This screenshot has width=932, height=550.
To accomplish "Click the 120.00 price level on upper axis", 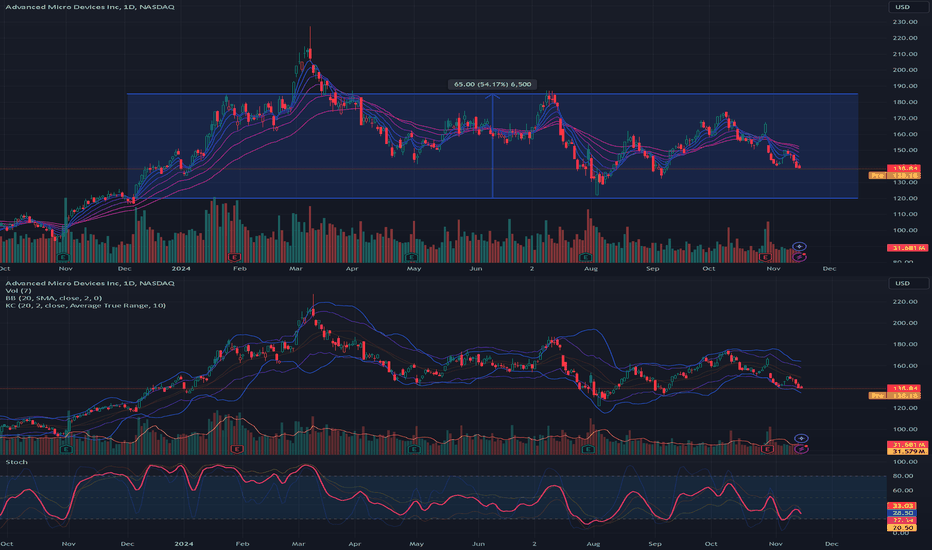I will pyautogui.click(x=905, y=199).
